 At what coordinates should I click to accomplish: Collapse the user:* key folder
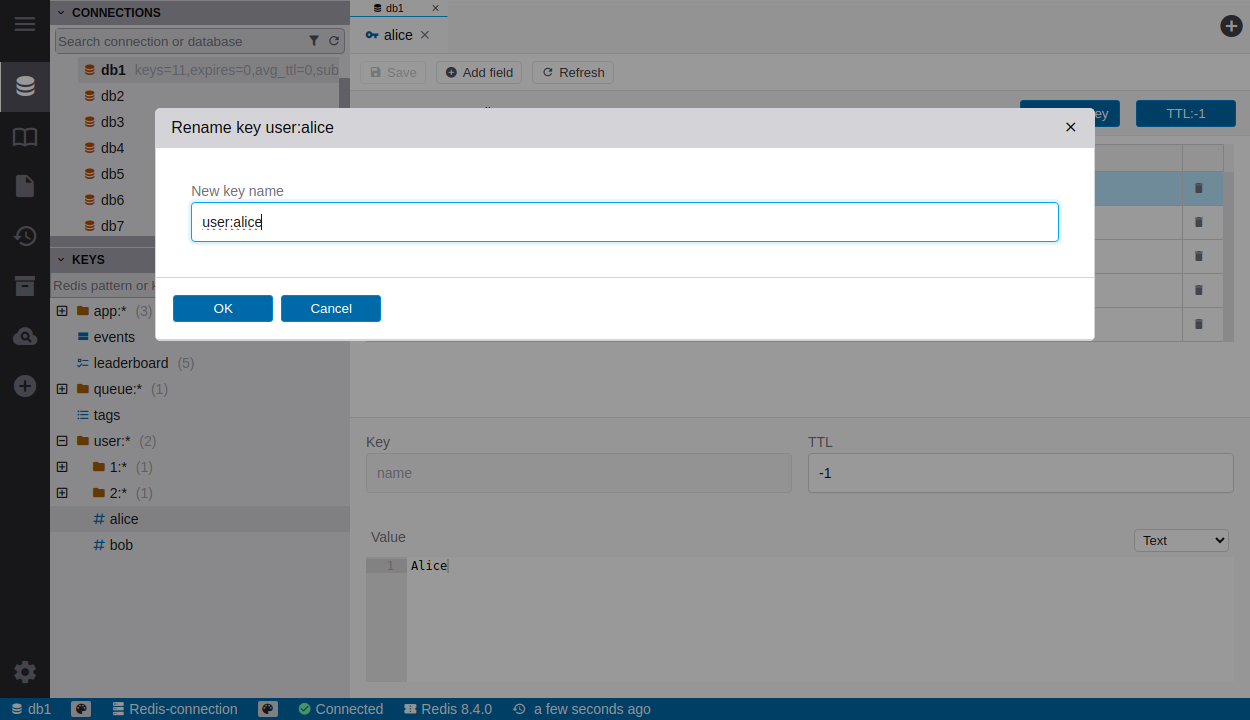pos(62,441)
